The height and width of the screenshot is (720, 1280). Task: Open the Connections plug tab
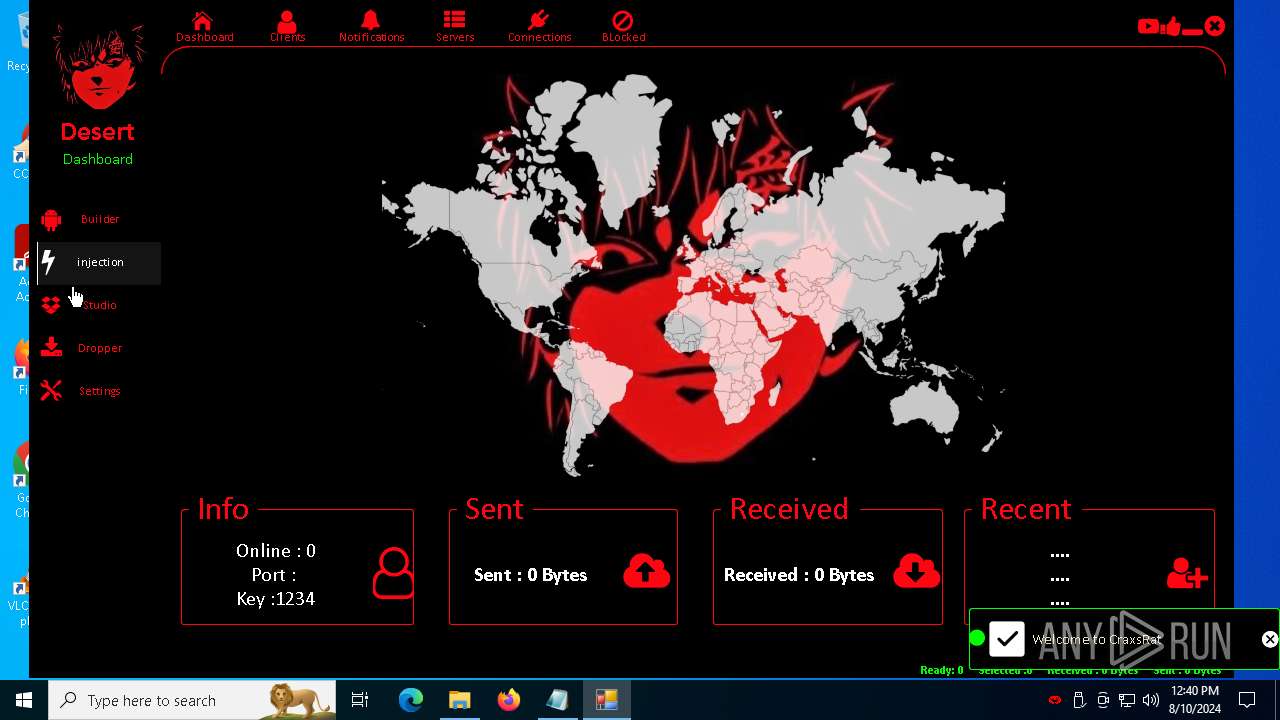(539, 27)
